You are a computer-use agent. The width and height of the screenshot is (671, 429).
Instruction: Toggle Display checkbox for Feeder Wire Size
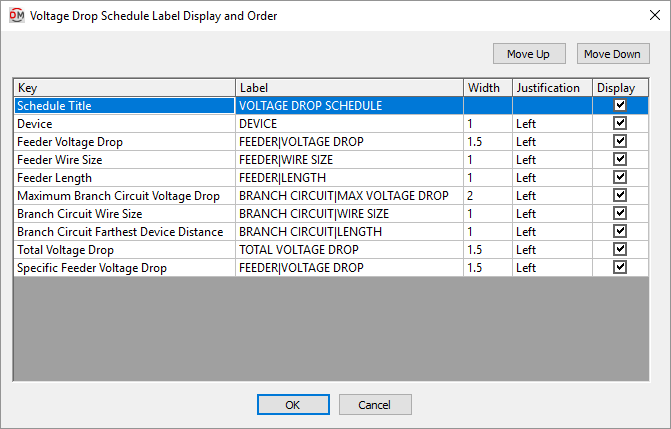tap(620, 159)
